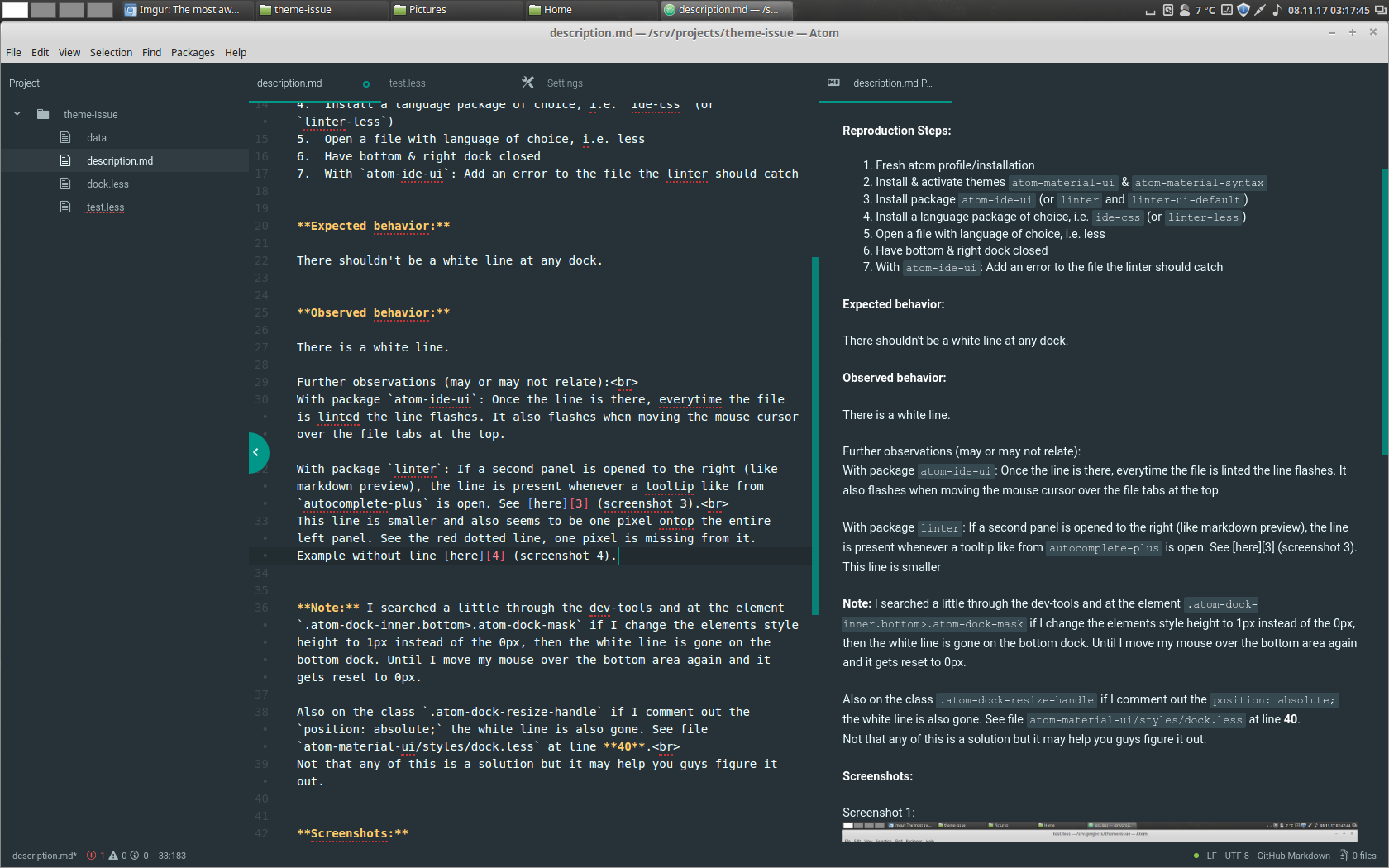
Task: Click the 0 files document icon
Action: tap(1343, 856)
